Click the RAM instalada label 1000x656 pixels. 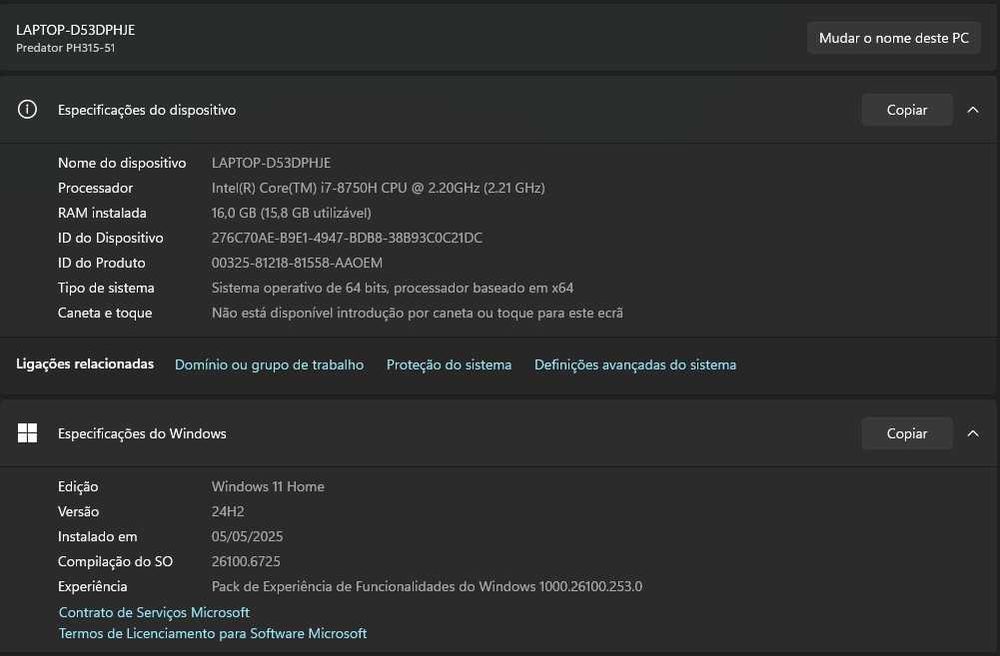(x=102, y=212)
